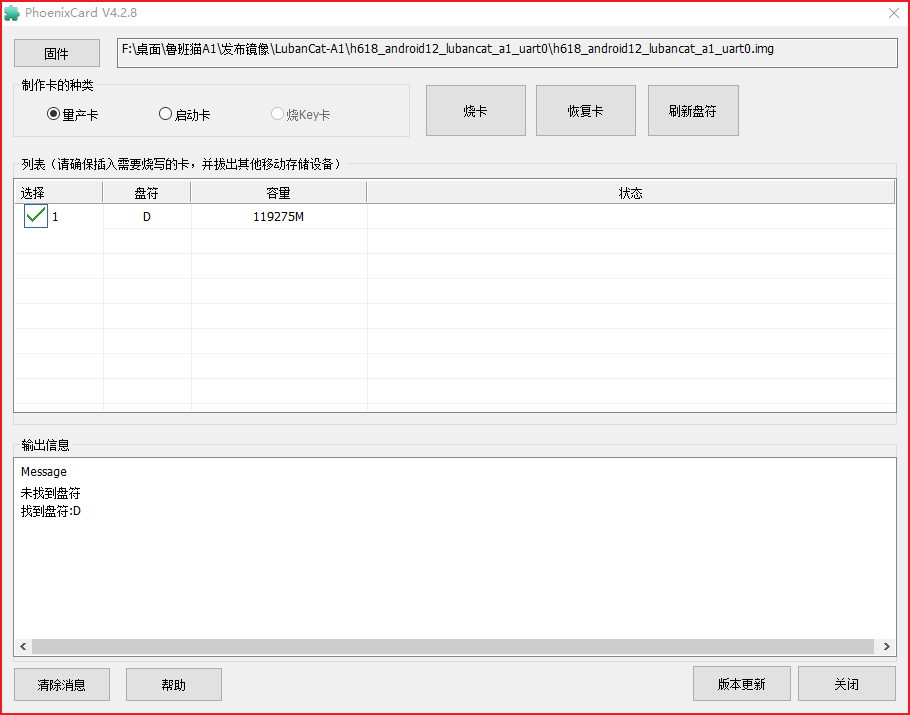This screenshot has height=715, width=910.
Task: Click the output scrollbar right arrow
Action: tap(886, 647)
